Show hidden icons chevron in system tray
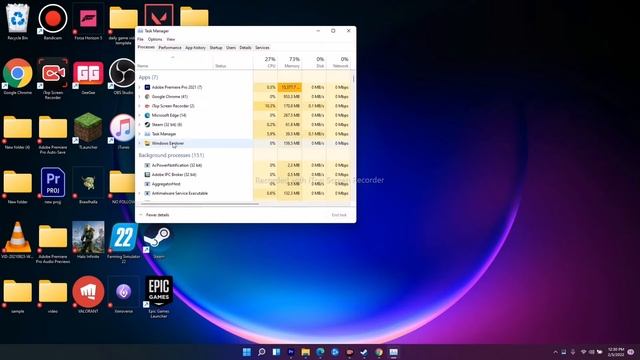640x360 pixels. coord(555,352)
